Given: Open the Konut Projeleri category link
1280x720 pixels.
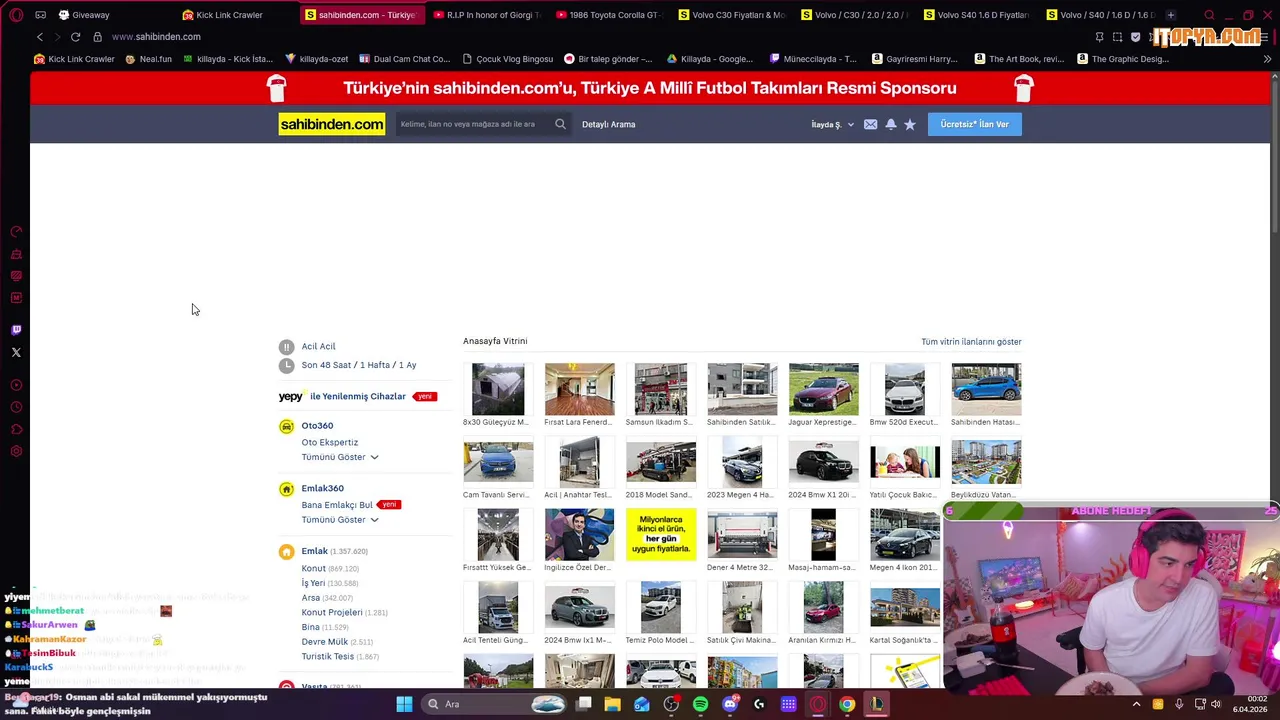Looking at the screenshot, I should [332, 612].
